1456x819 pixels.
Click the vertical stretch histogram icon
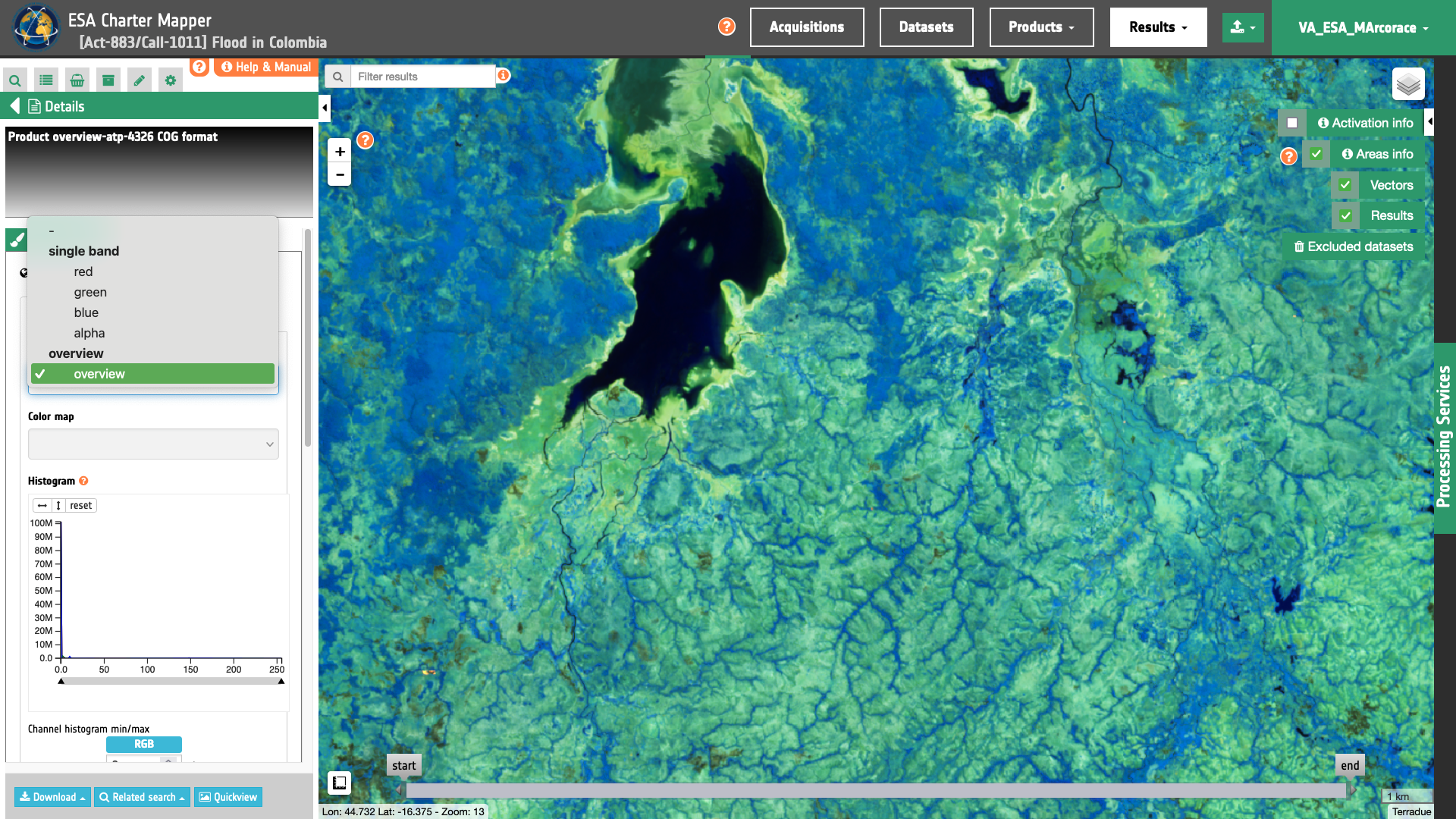click(58, 506)
